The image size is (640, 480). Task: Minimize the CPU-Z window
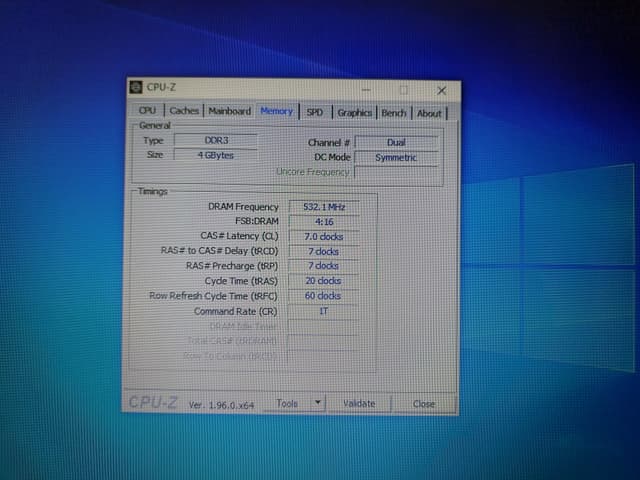(x=366, y=90)
